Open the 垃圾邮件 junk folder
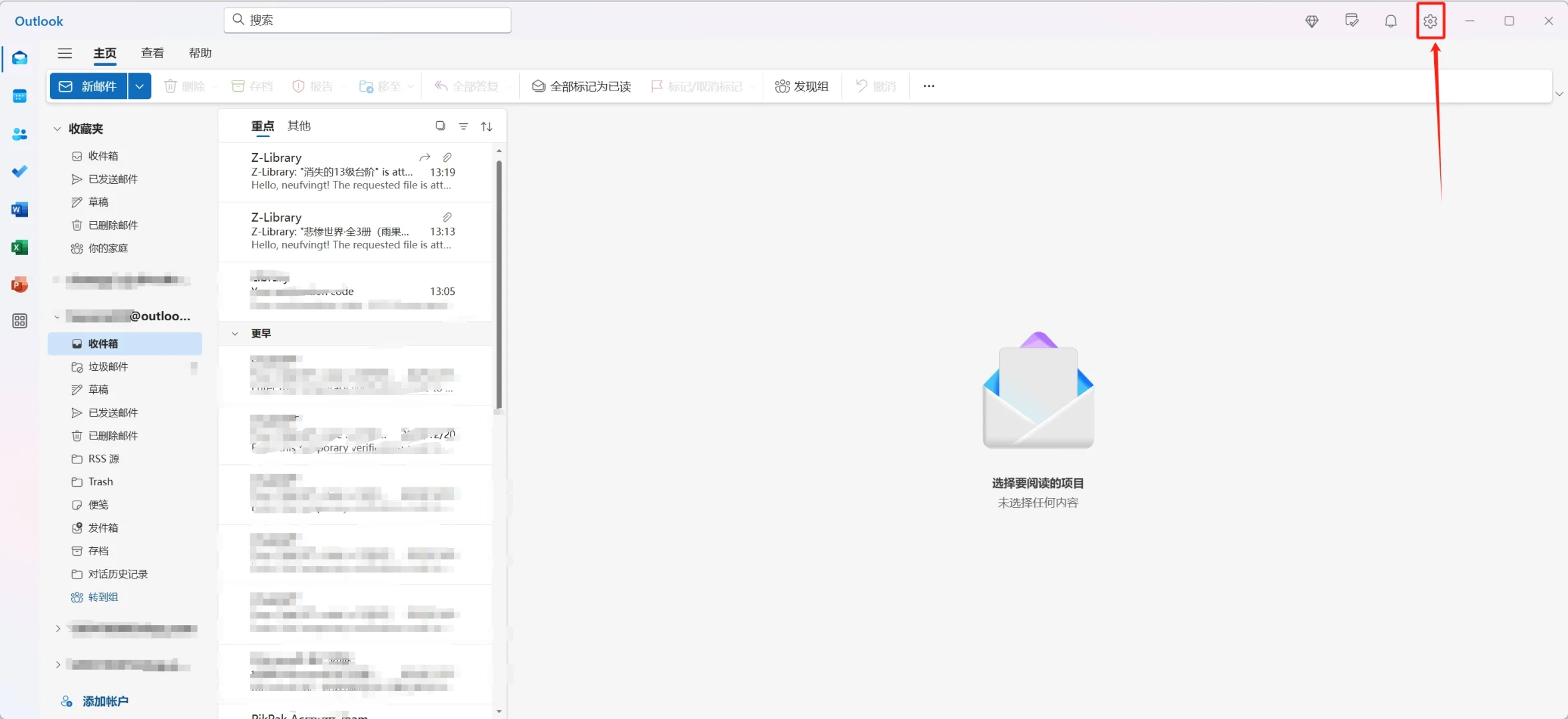Image resolution: width=1568 pixels, height=719 pixels. point(125,367)
